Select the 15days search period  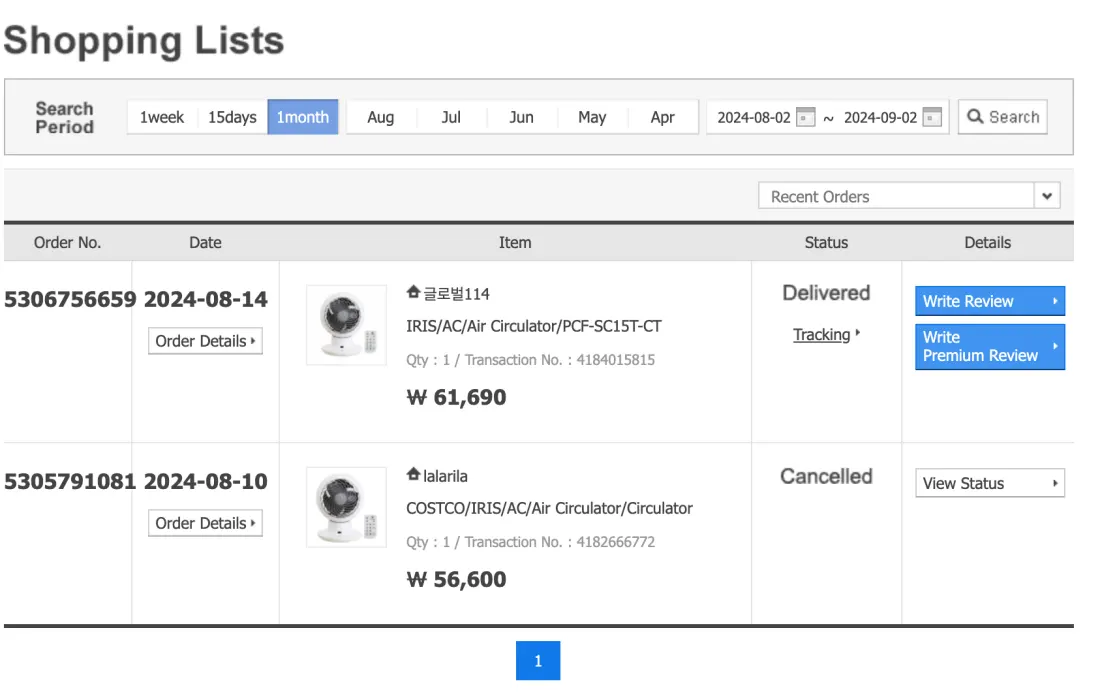coord(232,117)
